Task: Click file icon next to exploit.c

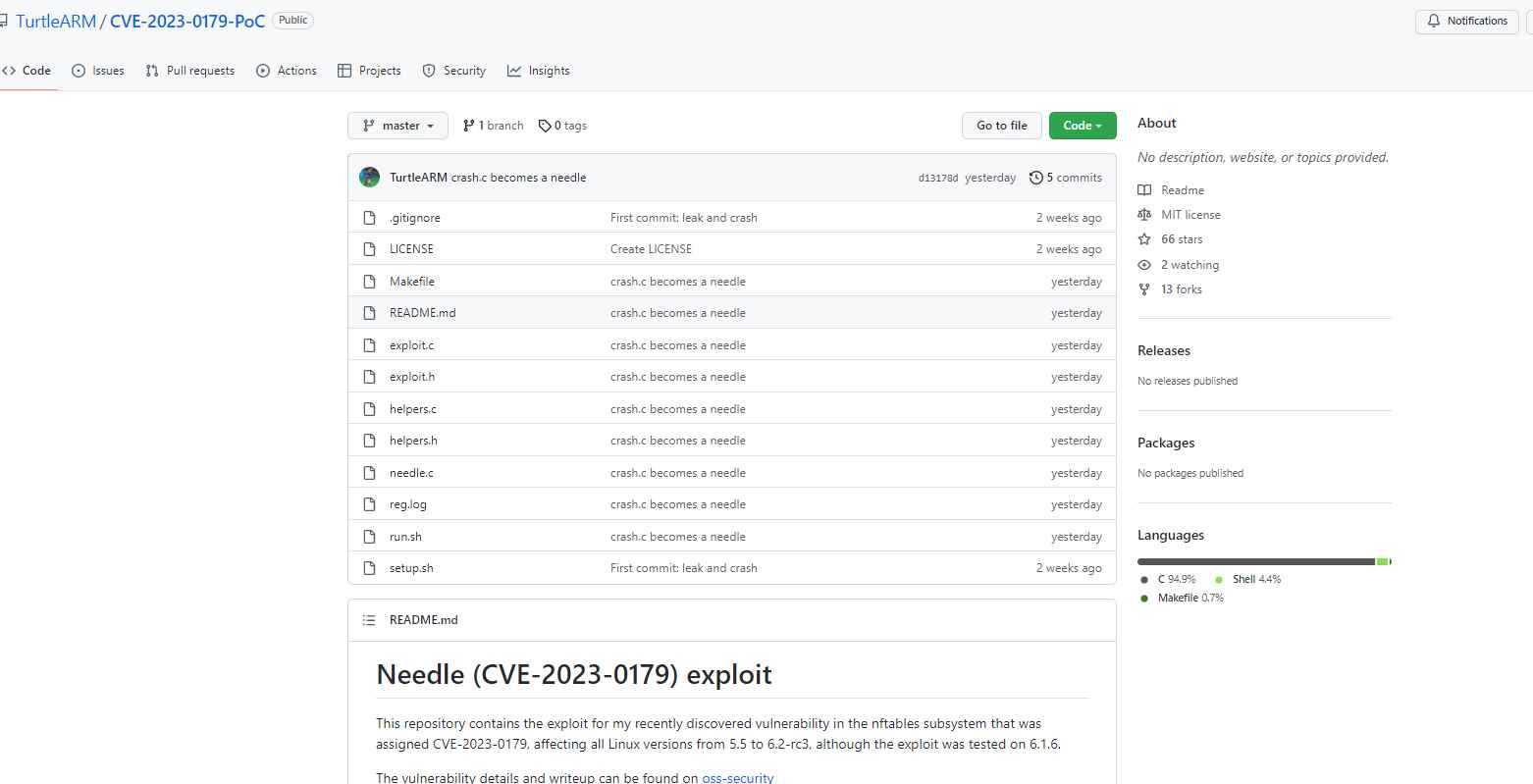Action: coord(370,345)
